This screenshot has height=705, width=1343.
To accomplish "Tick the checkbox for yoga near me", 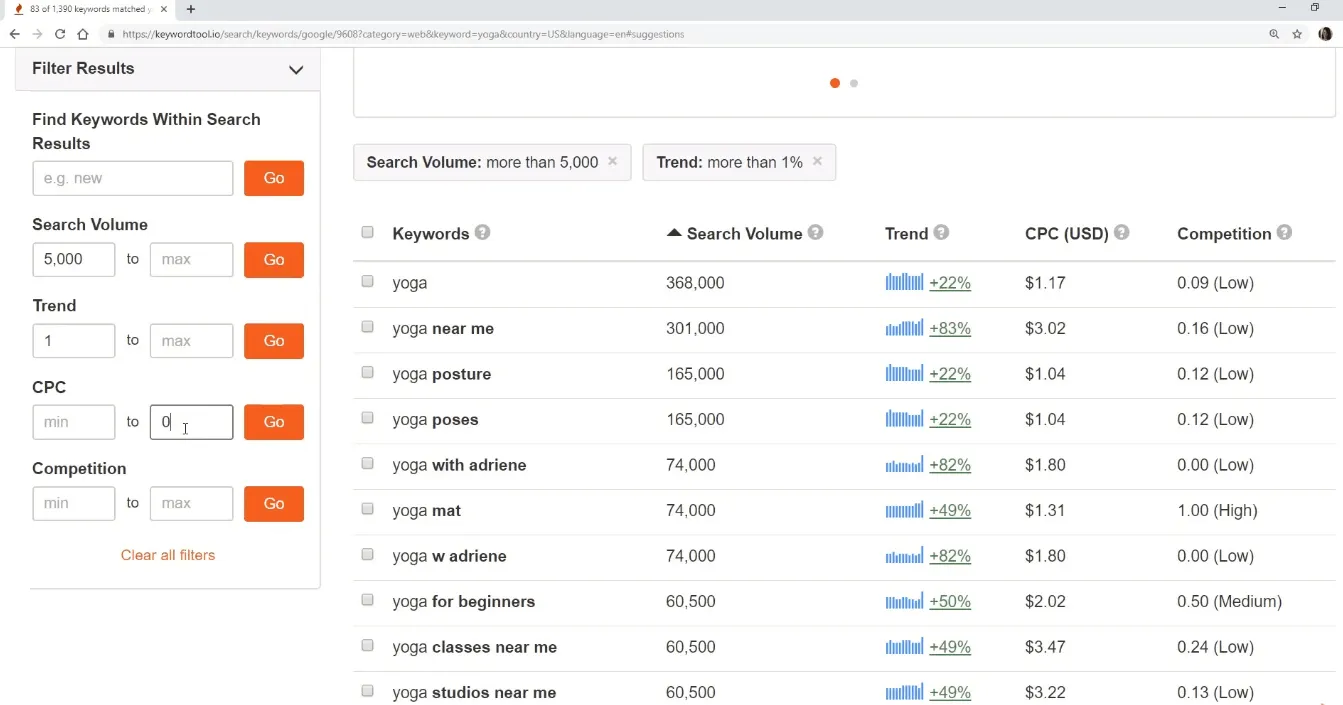I will point(367,327).
